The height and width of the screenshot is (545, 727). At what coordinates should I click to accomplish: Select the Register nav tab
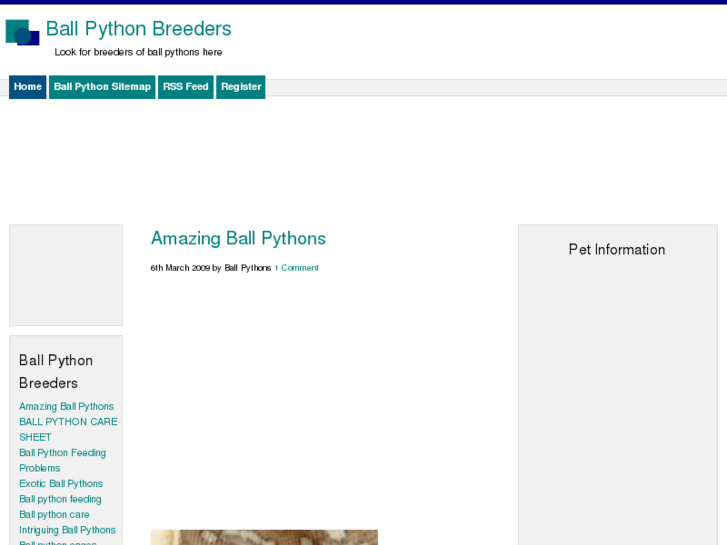241,87
